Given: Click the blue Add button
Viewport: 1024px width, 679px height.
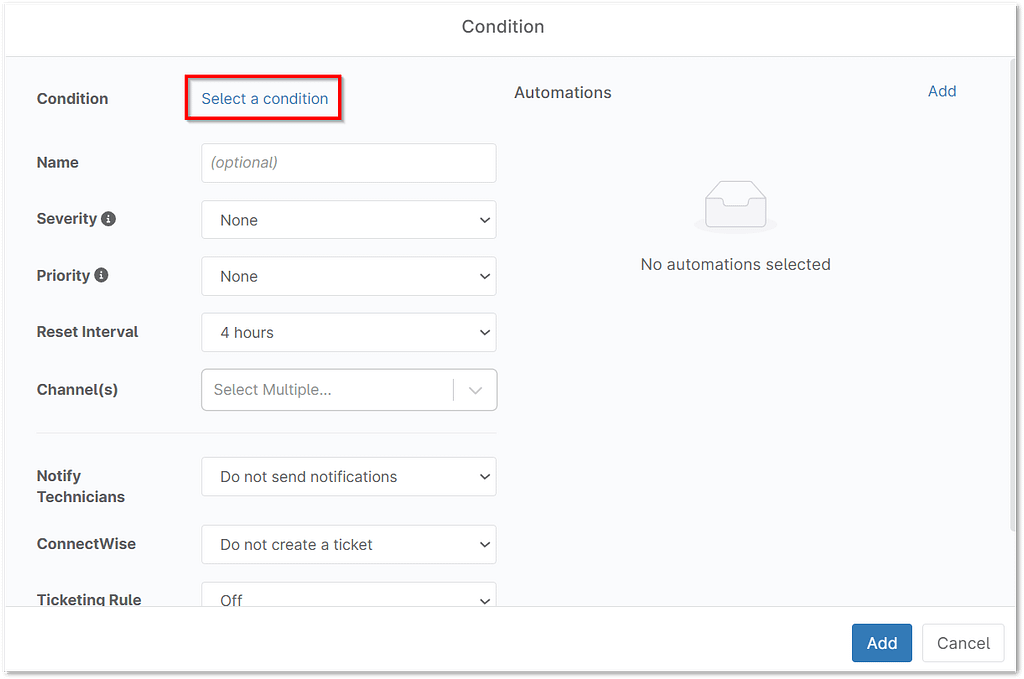Looking at the screenshot, I should pyautogui.click(x=881, y=643).
